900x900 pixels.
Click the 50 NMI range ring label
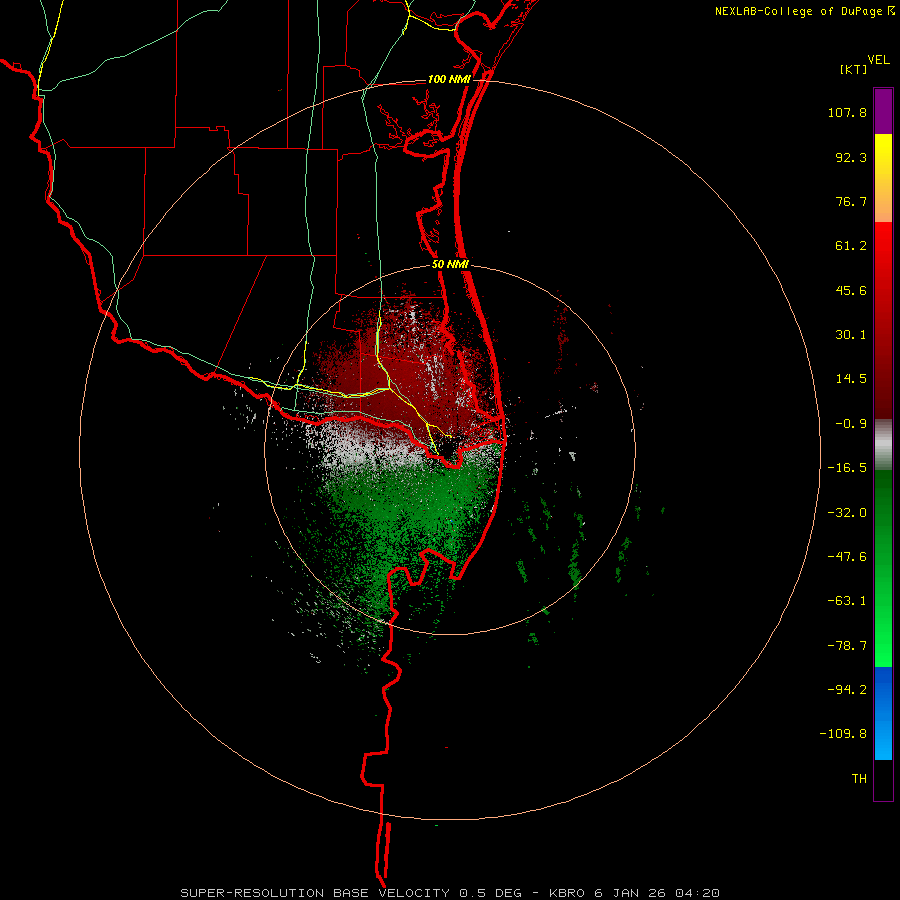pos(450,265)
